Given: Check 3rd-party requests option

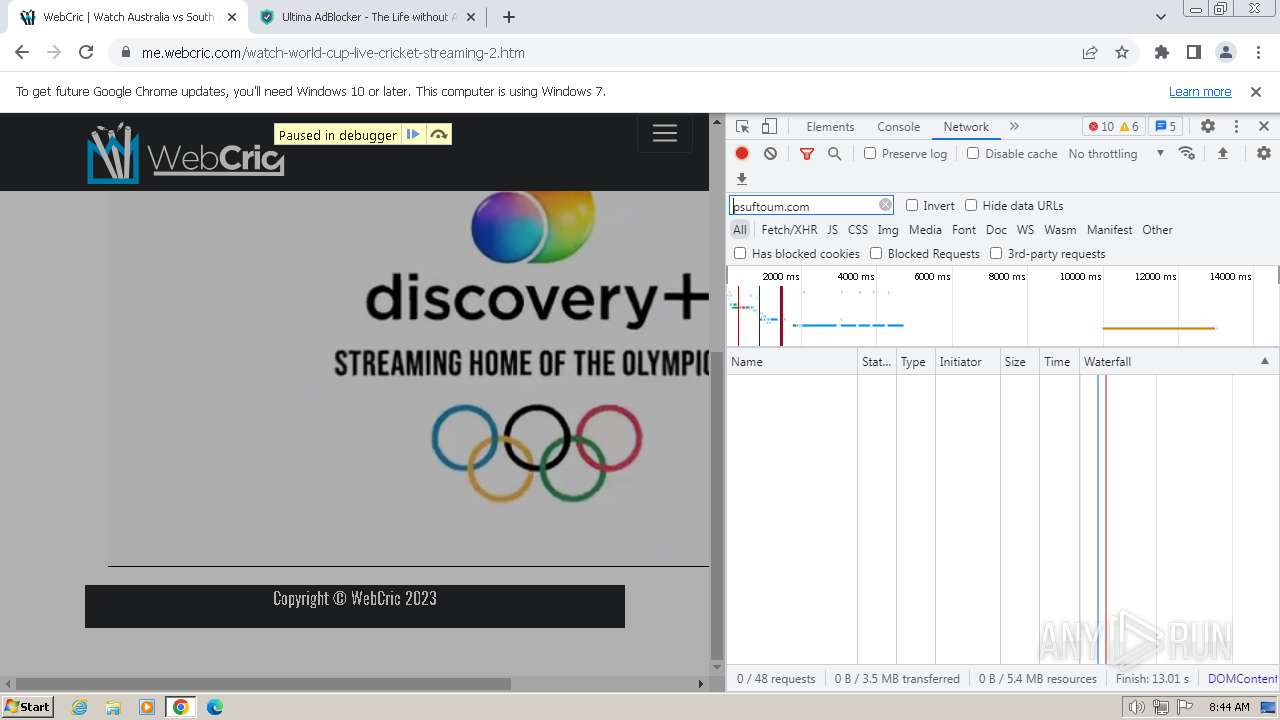Looking at the screenshot, I should click(x=996, y=253).
